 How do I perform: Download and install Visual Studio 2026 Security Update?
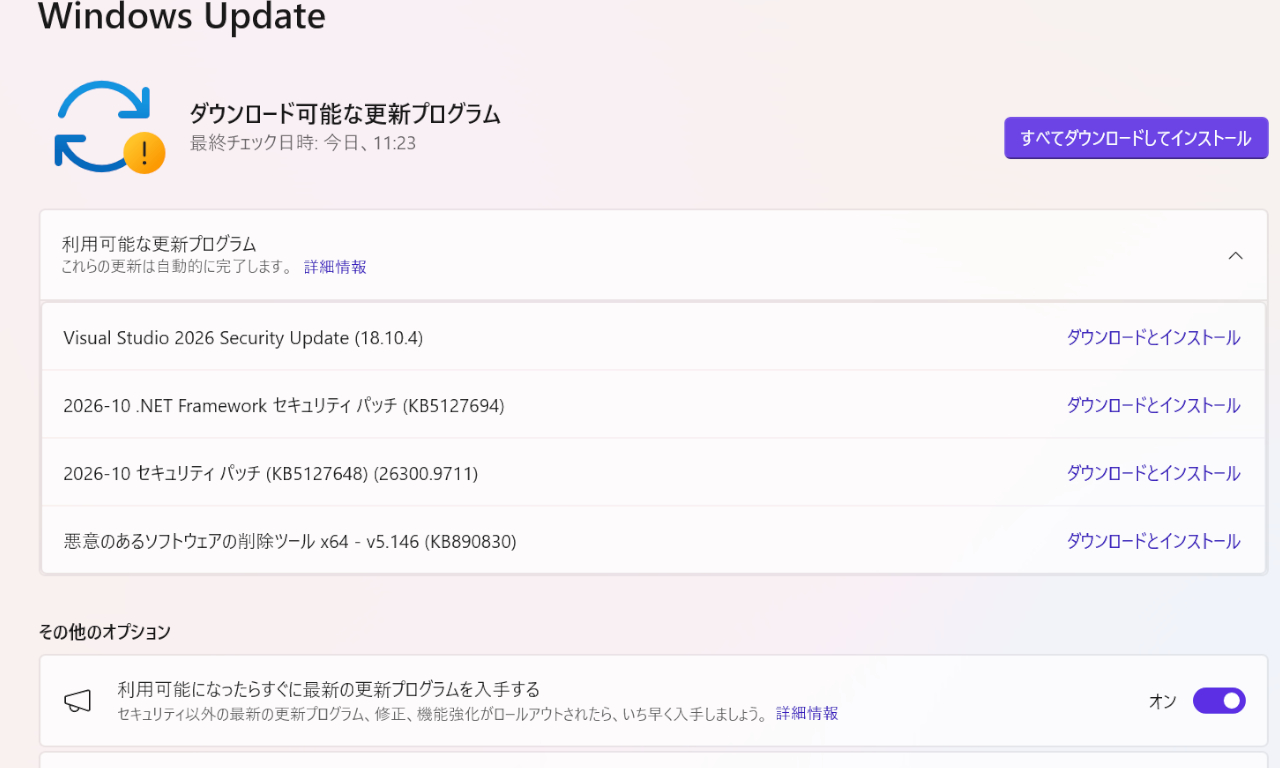[1153, 338]
